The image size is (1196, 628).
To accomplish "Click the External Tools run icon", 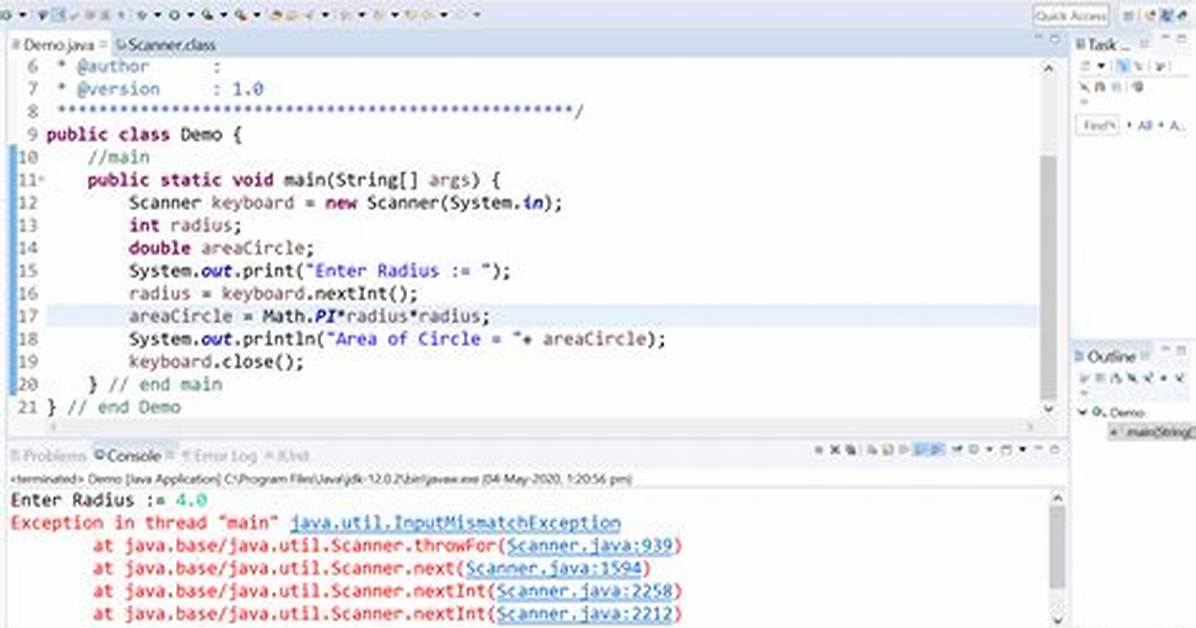I will 240,14.
